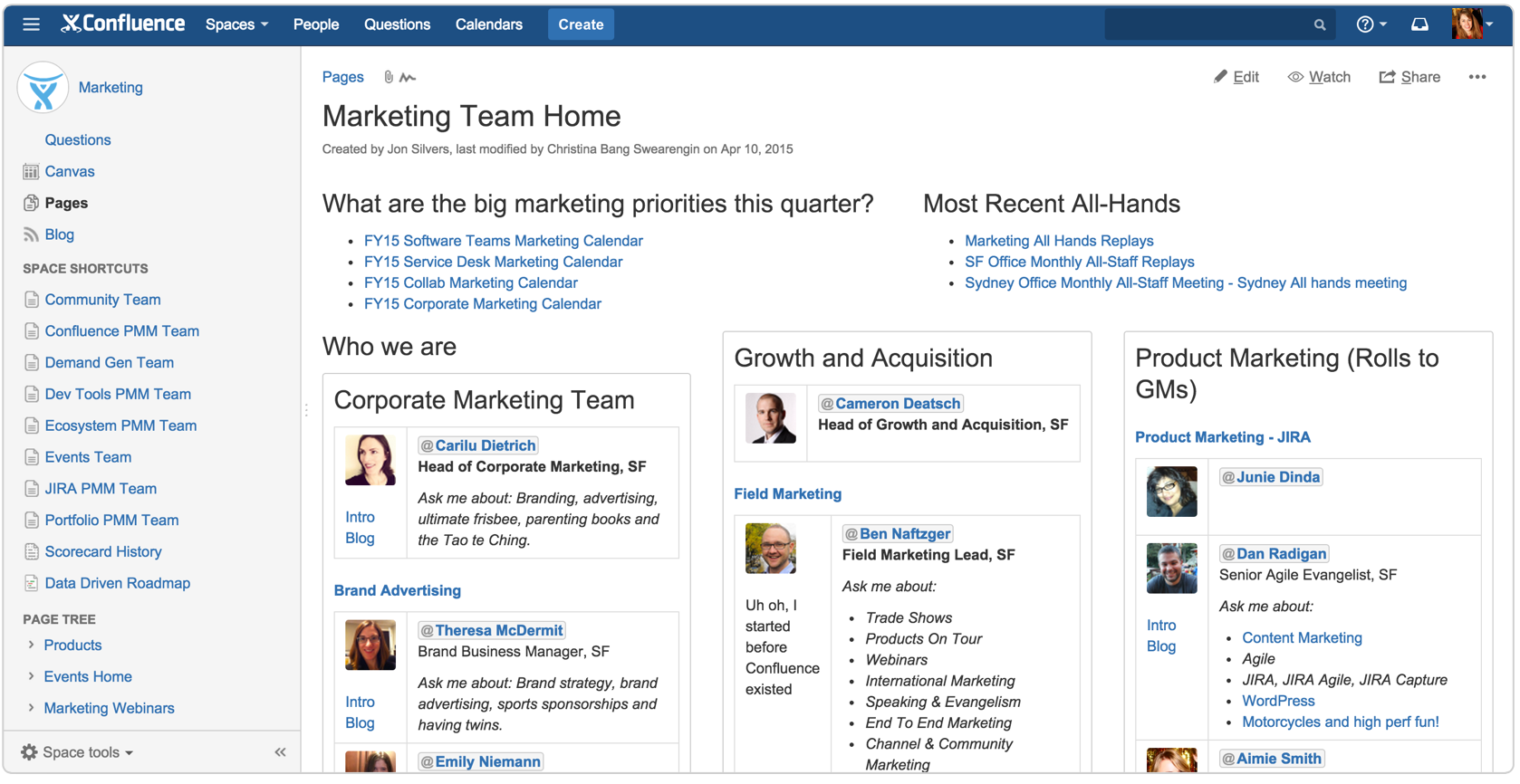Click Cameron Deatsch's profile photo

(x=770, y=418)
